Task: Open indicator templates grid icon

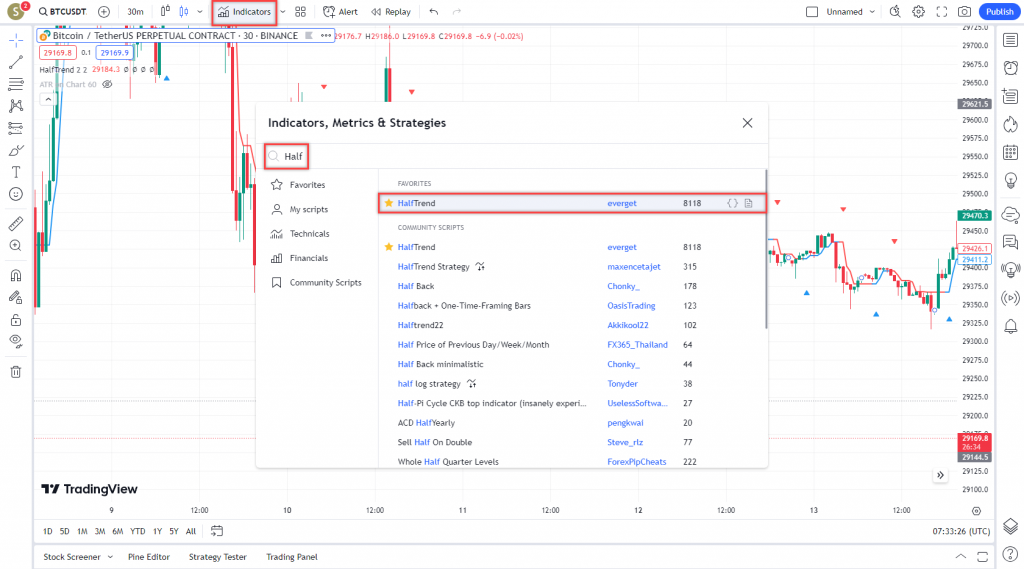Action: (300, 12)
